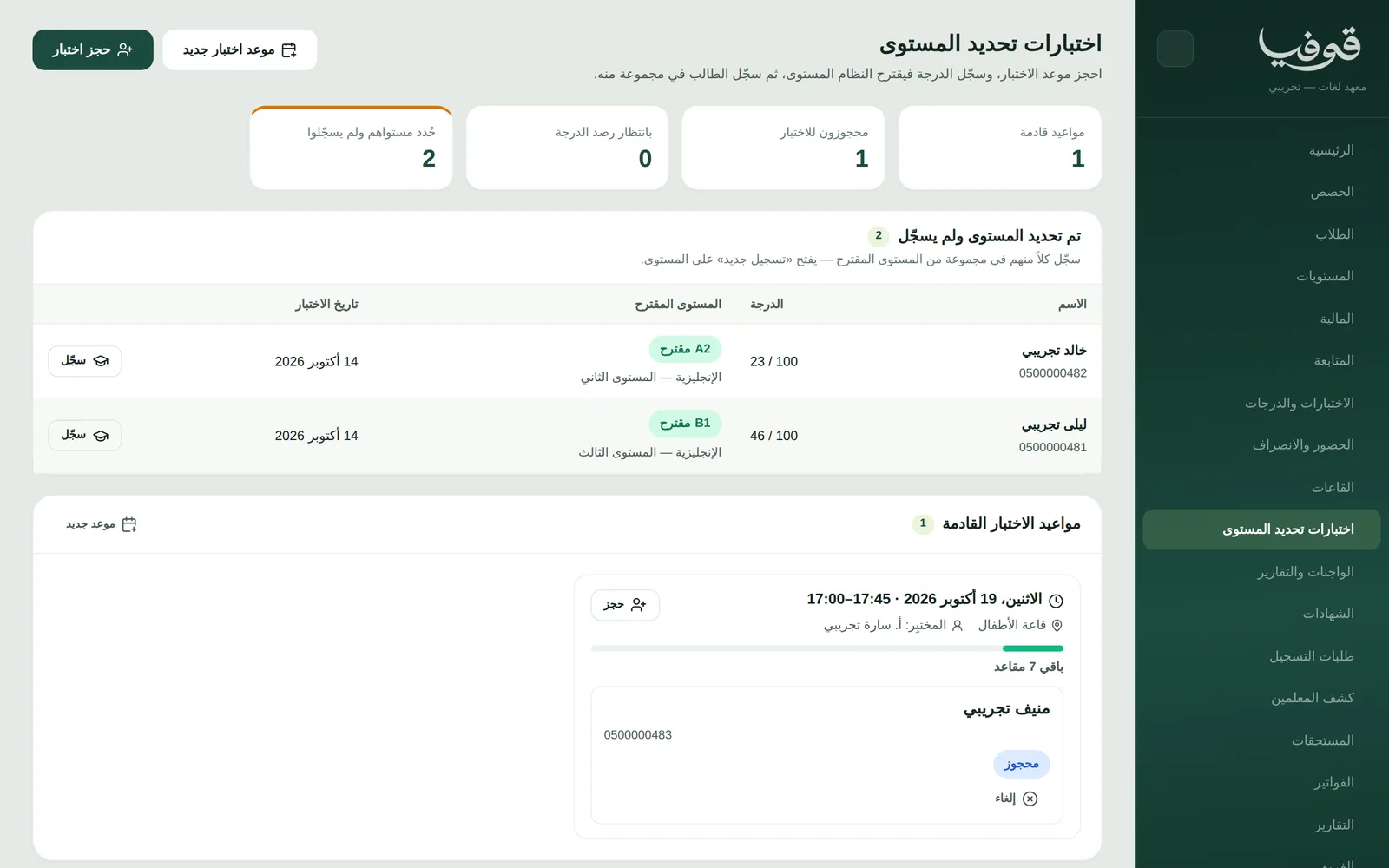The height and width of the screenshot is (868, 1389).
Task: Click the محجوز status badge
Action: click(1022, 764)
